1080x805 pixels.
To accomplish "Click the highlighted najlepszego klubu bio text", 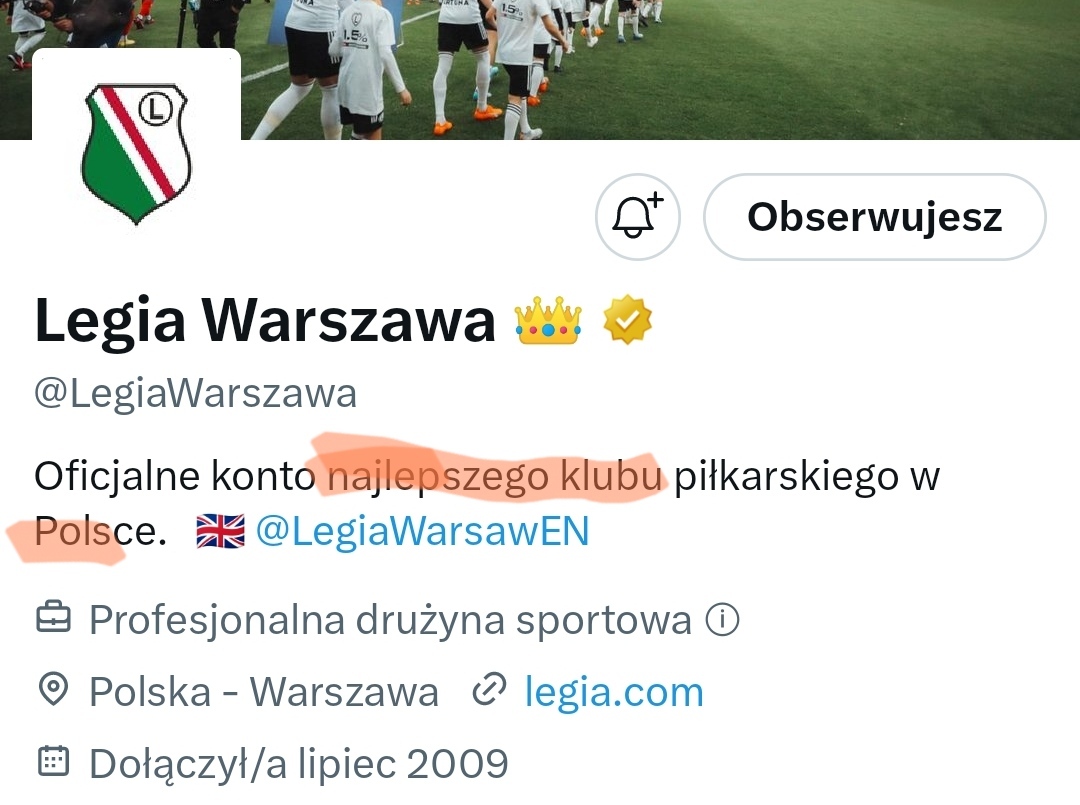I will [x=495, y=476].
